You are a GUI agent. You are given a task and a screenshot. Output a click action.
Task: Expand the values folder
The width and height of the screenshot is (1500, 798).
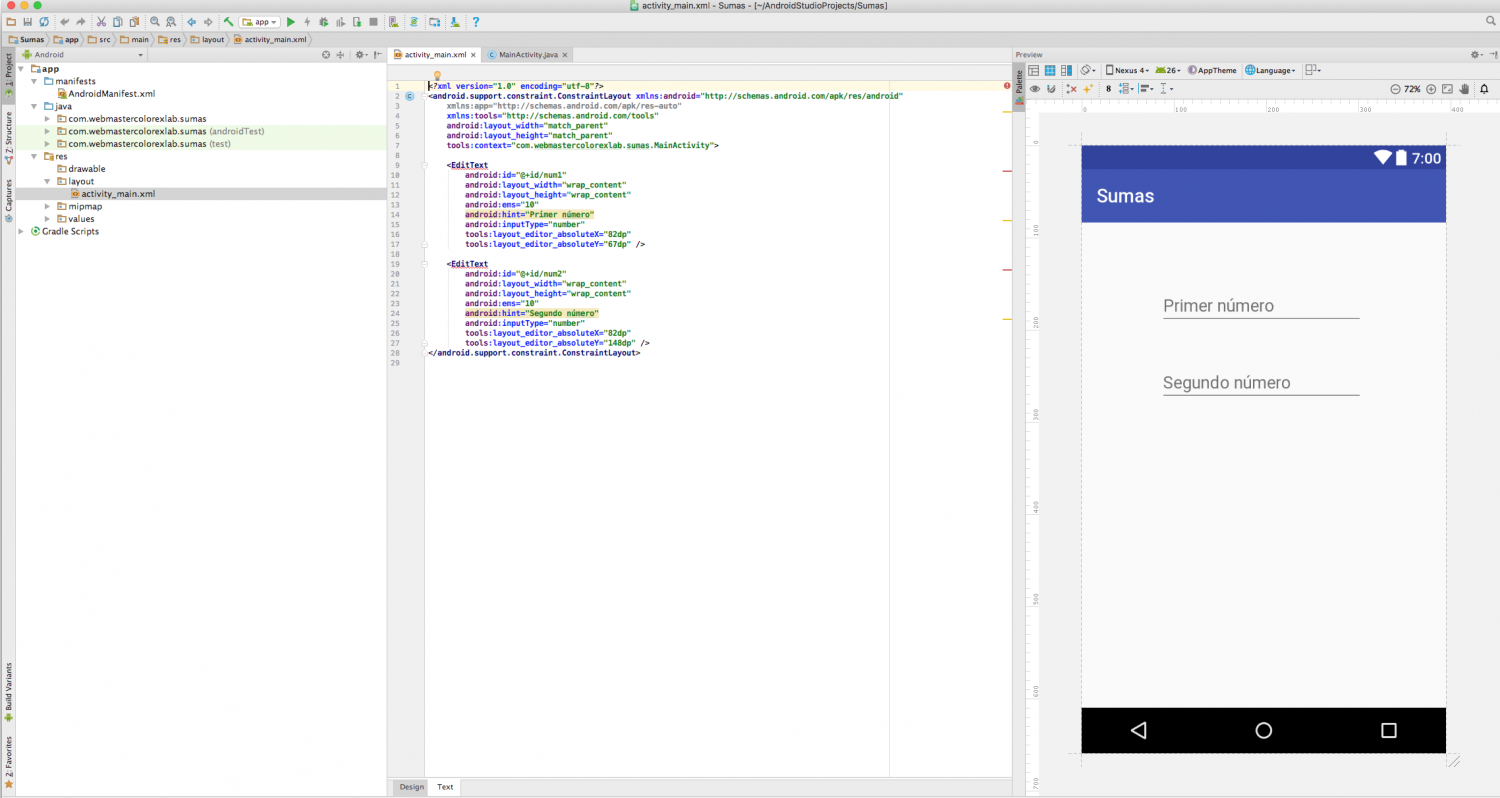[48, 218]
